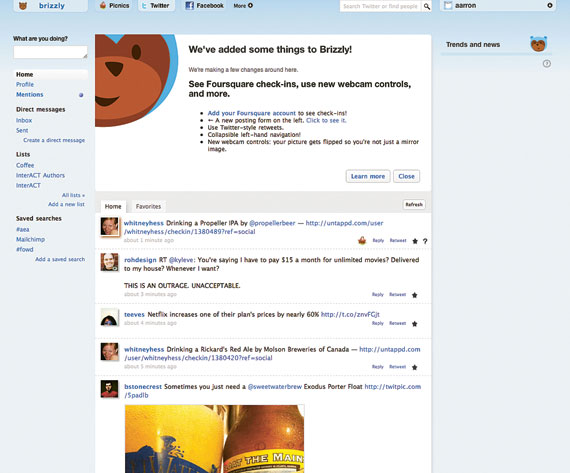Retweet the rohdesign tweet
570x473 pixels.
point(397,294)
